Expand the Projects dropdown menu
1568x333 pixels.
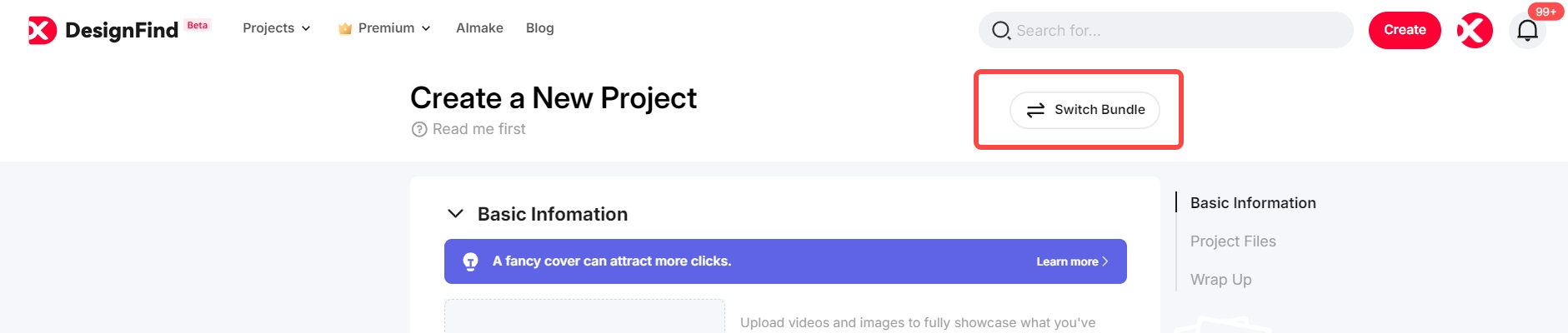pyautogui.click(x=276, y=28)
